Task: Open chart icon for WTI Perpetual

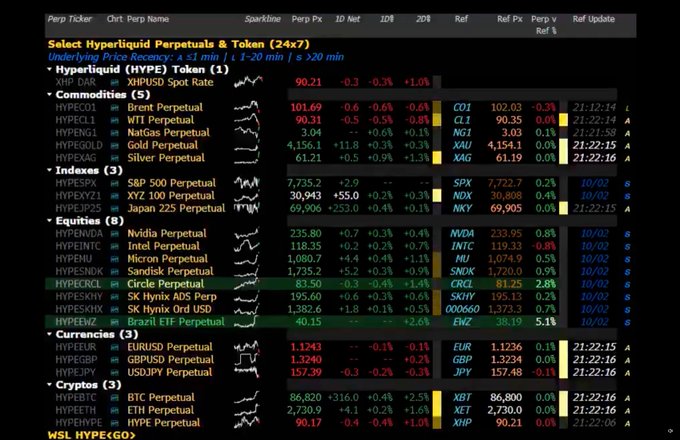Action: [x=114, y=120]
